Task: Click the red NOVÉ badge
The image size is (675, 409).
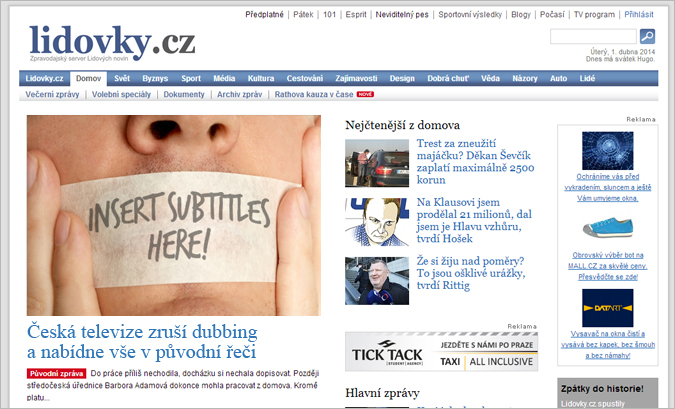Action: tap(365, 94)
